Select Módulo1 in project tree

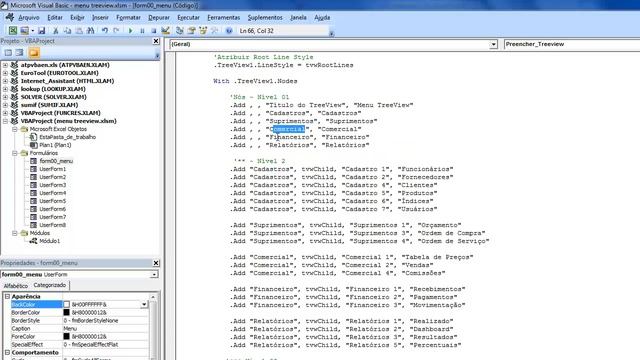click(49, 241)
